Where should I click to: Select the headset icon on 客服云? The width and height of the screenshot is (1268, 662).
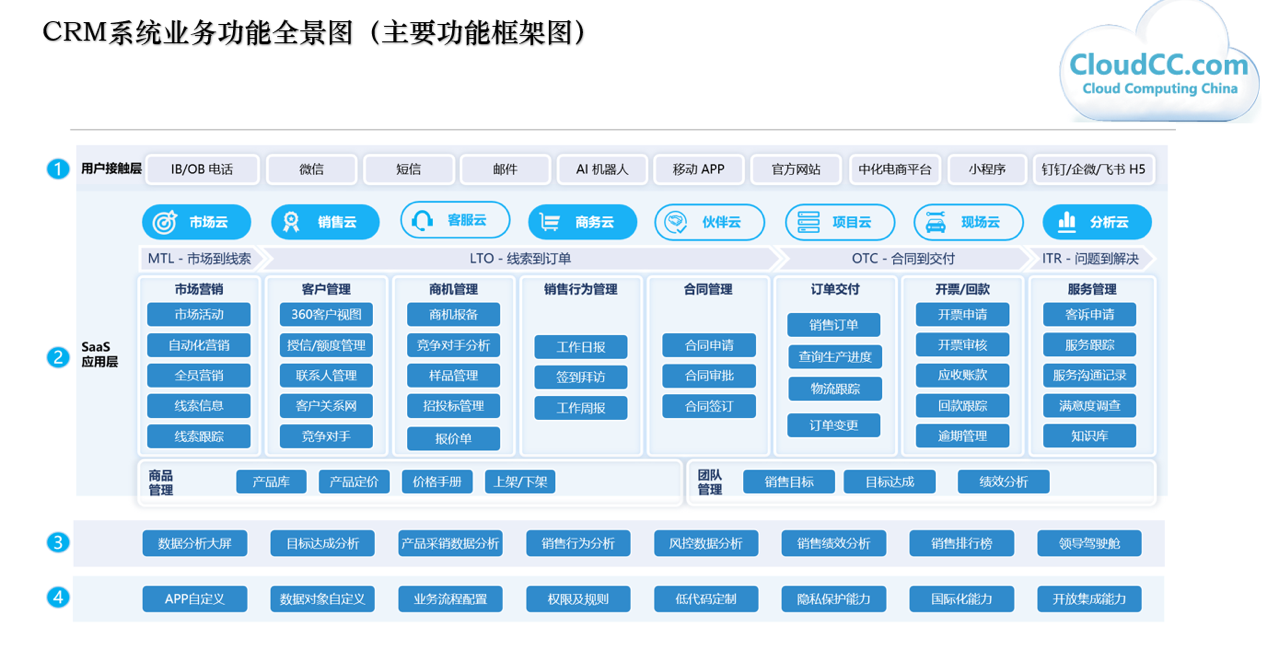(x=422, y=221)
